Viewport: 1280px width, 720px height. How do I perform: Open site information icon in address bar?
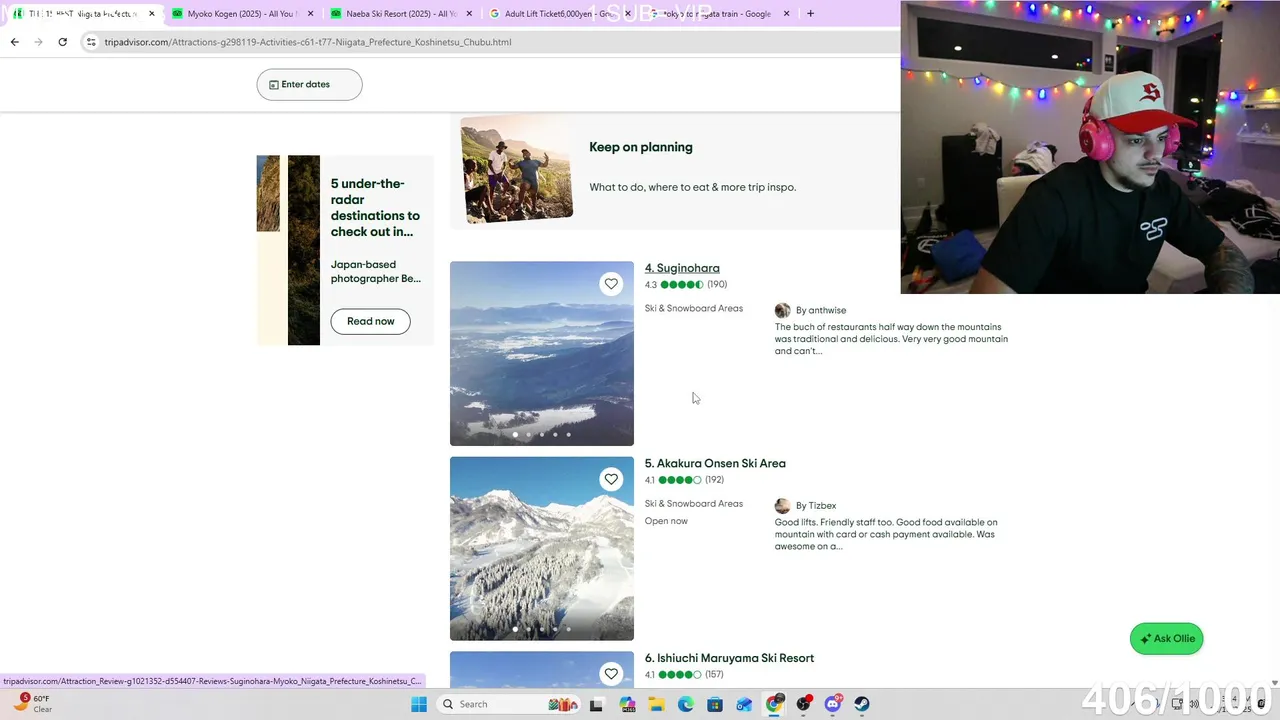[91, 42]
